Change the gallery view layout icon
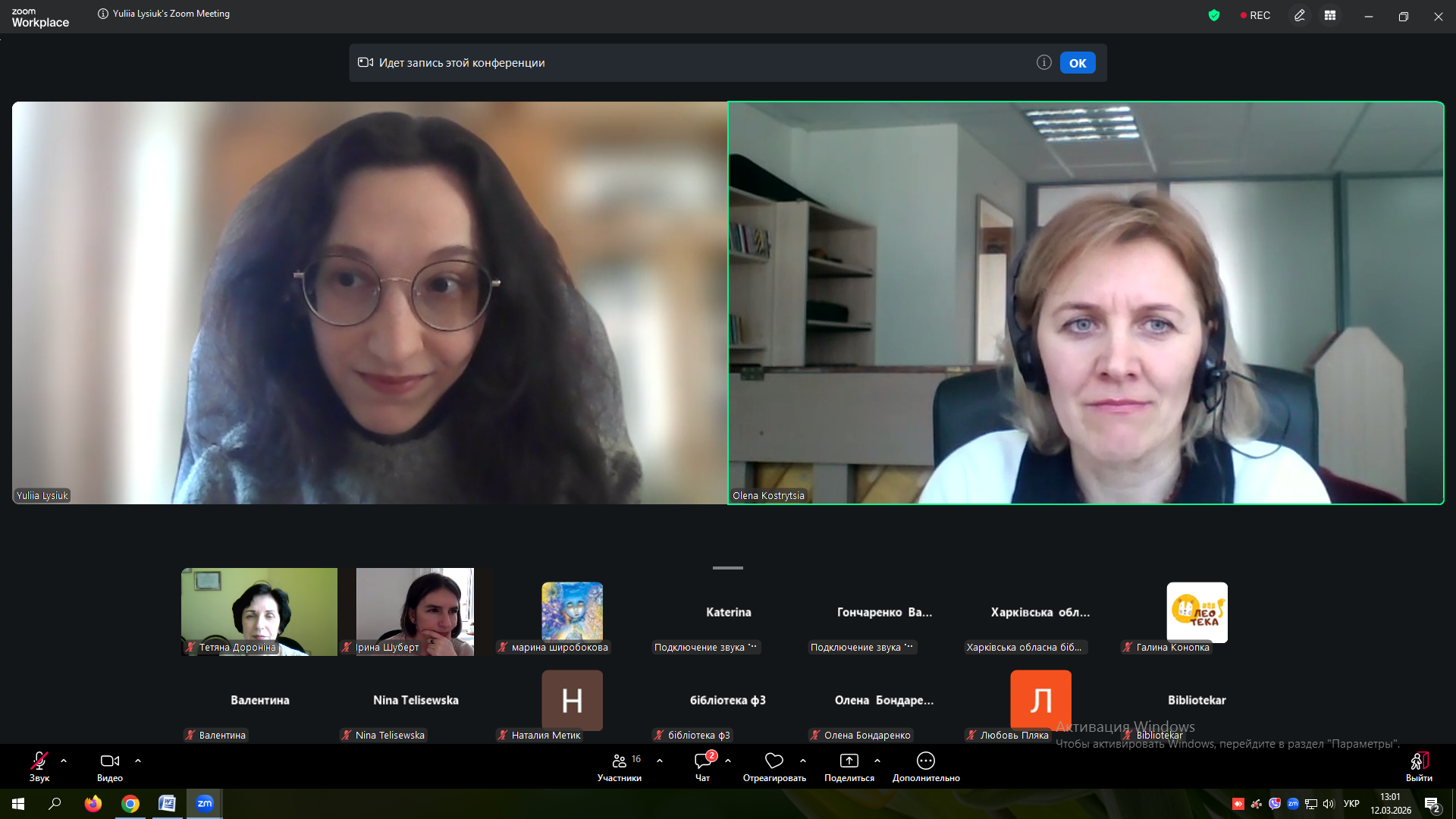The height and width of the screenshot is (819, 1456). click(x=1330, y=15)
